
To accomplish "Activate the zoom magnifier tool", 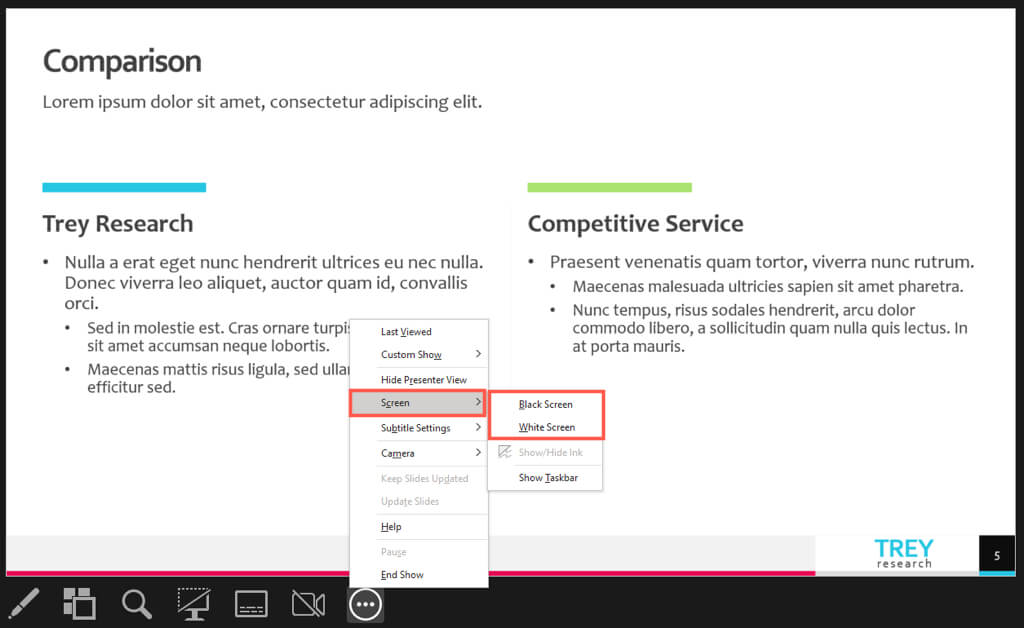I will [136, 604].
